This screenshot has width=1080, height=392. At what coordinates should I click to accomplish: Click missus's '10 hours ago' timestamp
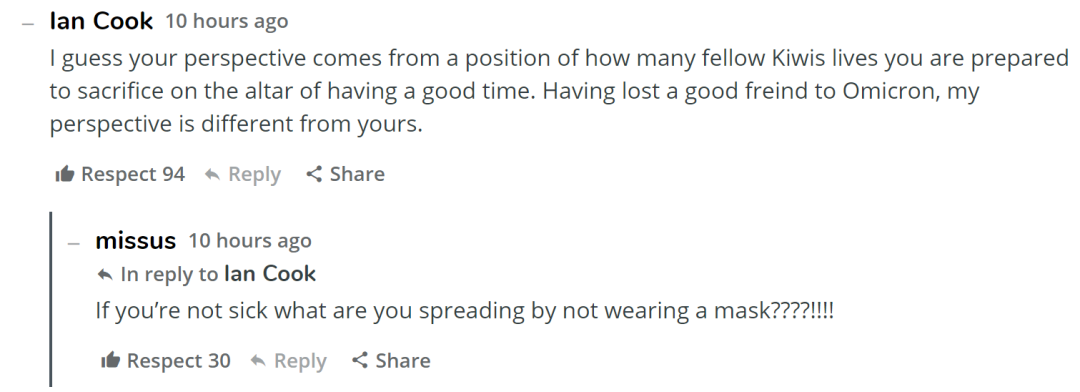click(250, 240)
